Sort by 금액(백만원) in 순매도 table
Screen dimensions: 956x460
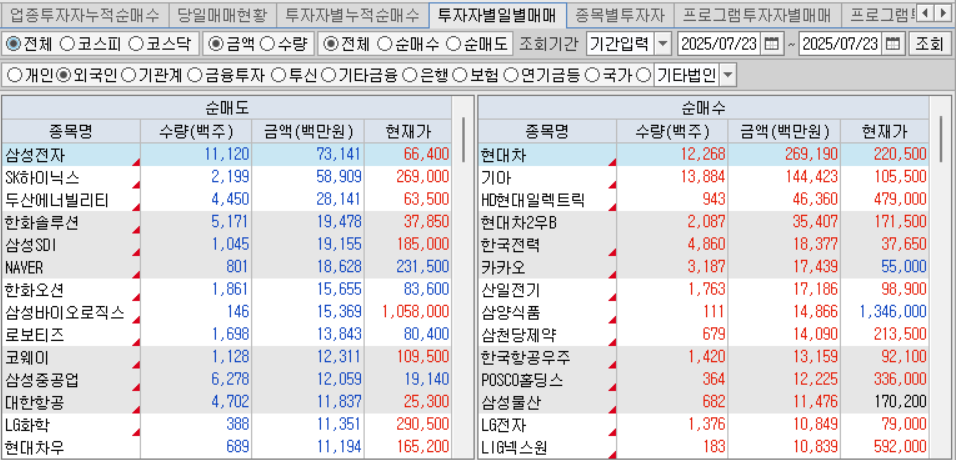tap(309, 131)
